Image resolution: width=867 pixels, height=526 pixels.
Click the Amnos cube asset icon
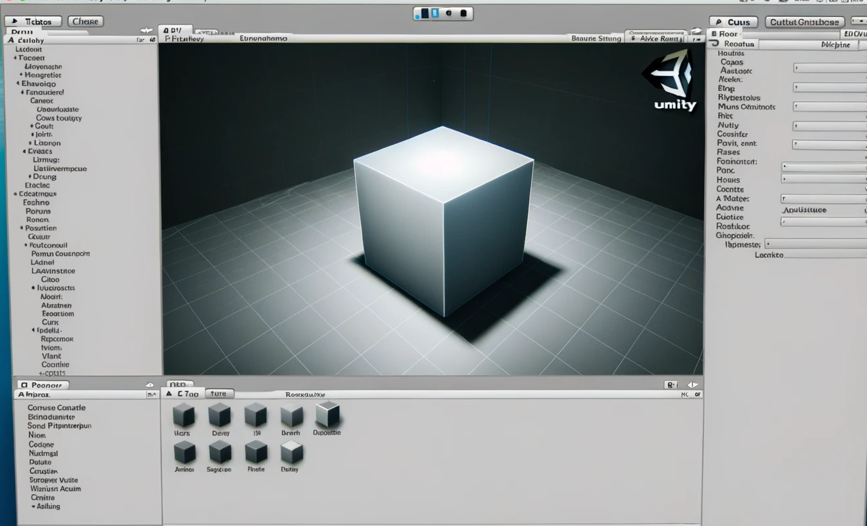tap(184, 453)
